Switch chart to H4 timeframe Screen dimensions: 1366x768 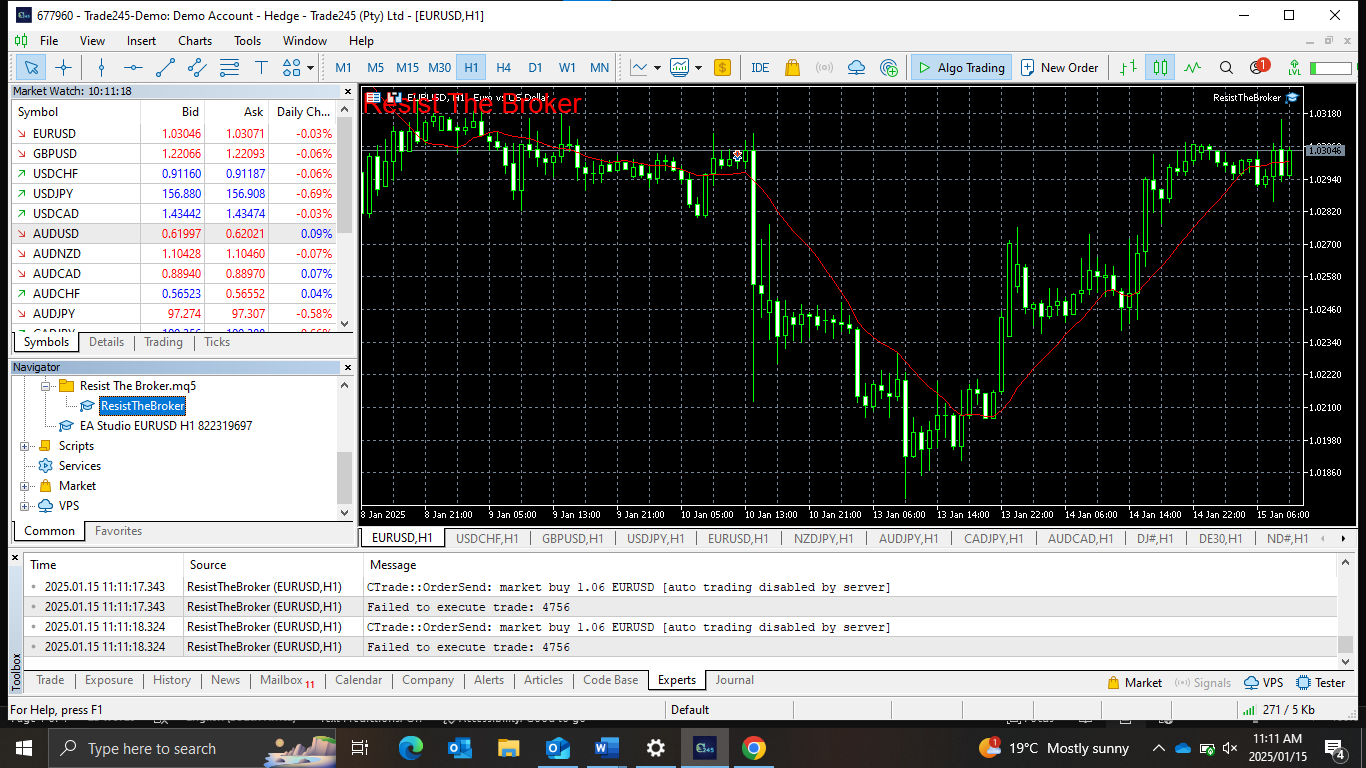pyautogui.click(x=503, y=68)
